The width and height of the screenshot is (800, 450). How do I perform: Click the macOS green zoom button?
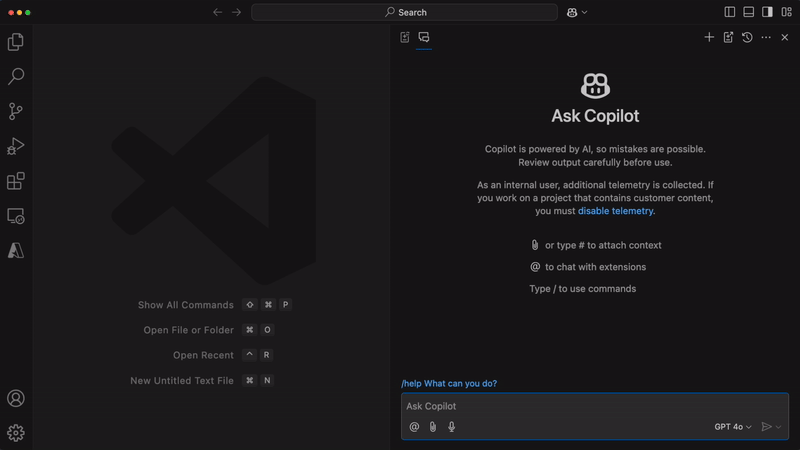click(28, 12)
